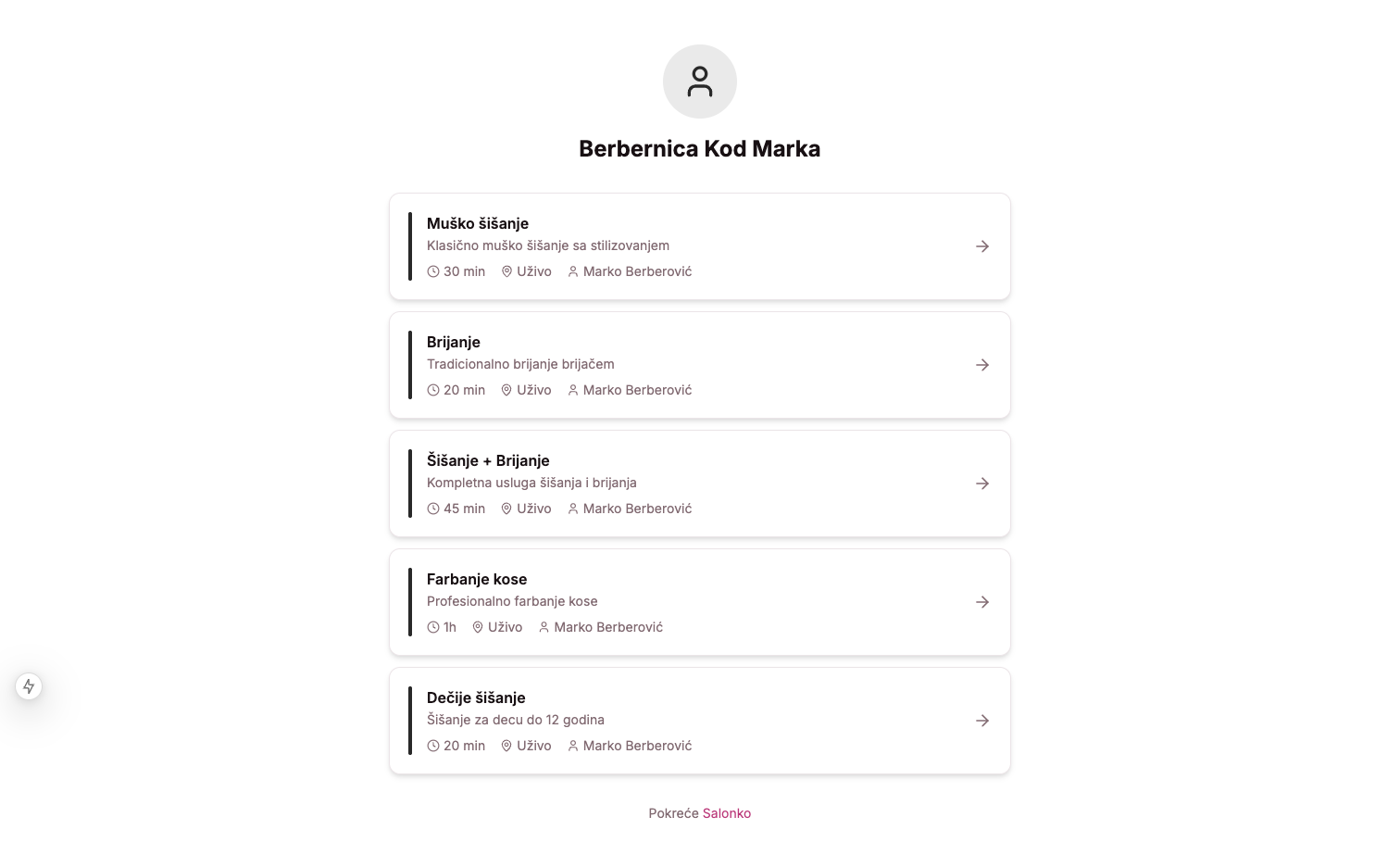Open the Šišanje + Brijanje service title

[488, 460]
